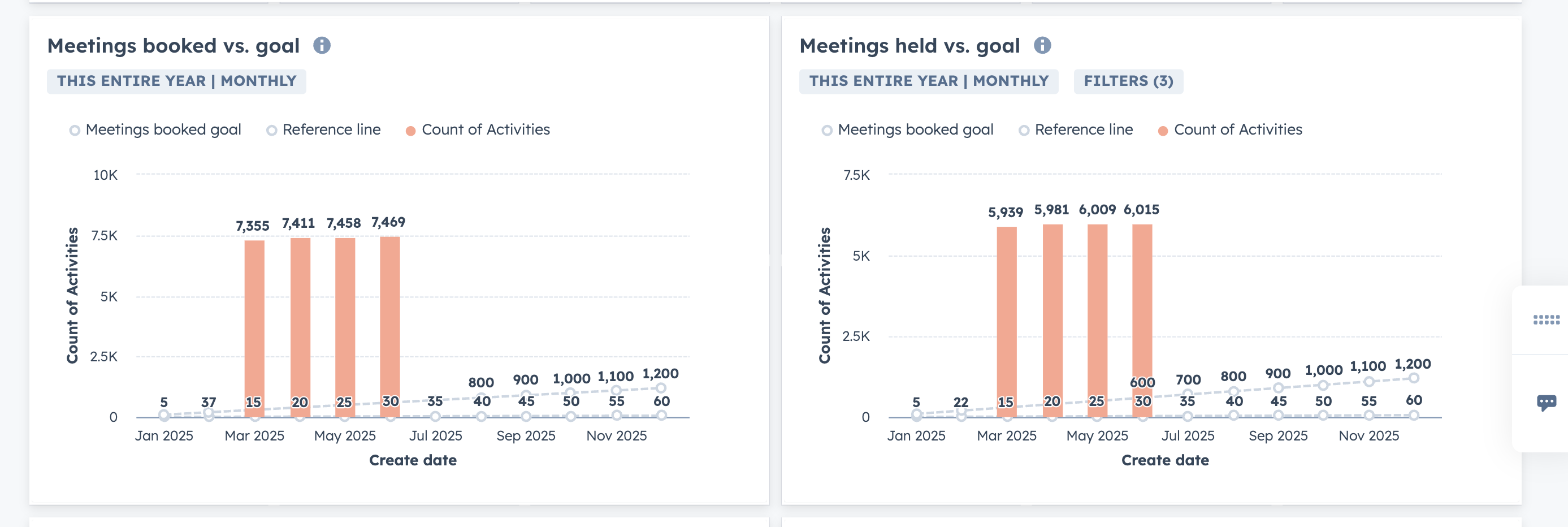Image resolution: width=1568 pixels, height=527 pixels.
Task: Toggle Count of Activities legend in right chart
Action: [x=1230, y=129]
